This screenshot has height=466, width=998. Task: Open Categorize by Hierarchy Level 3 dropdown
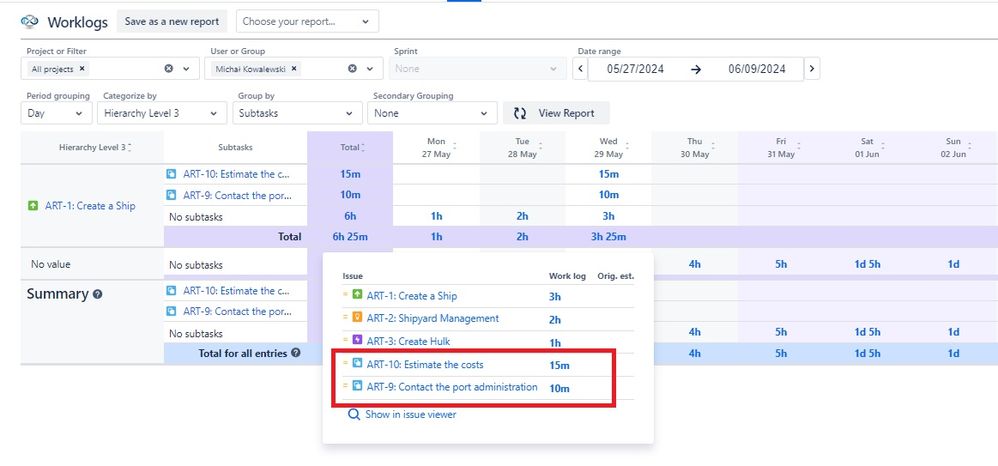[162, 113]
